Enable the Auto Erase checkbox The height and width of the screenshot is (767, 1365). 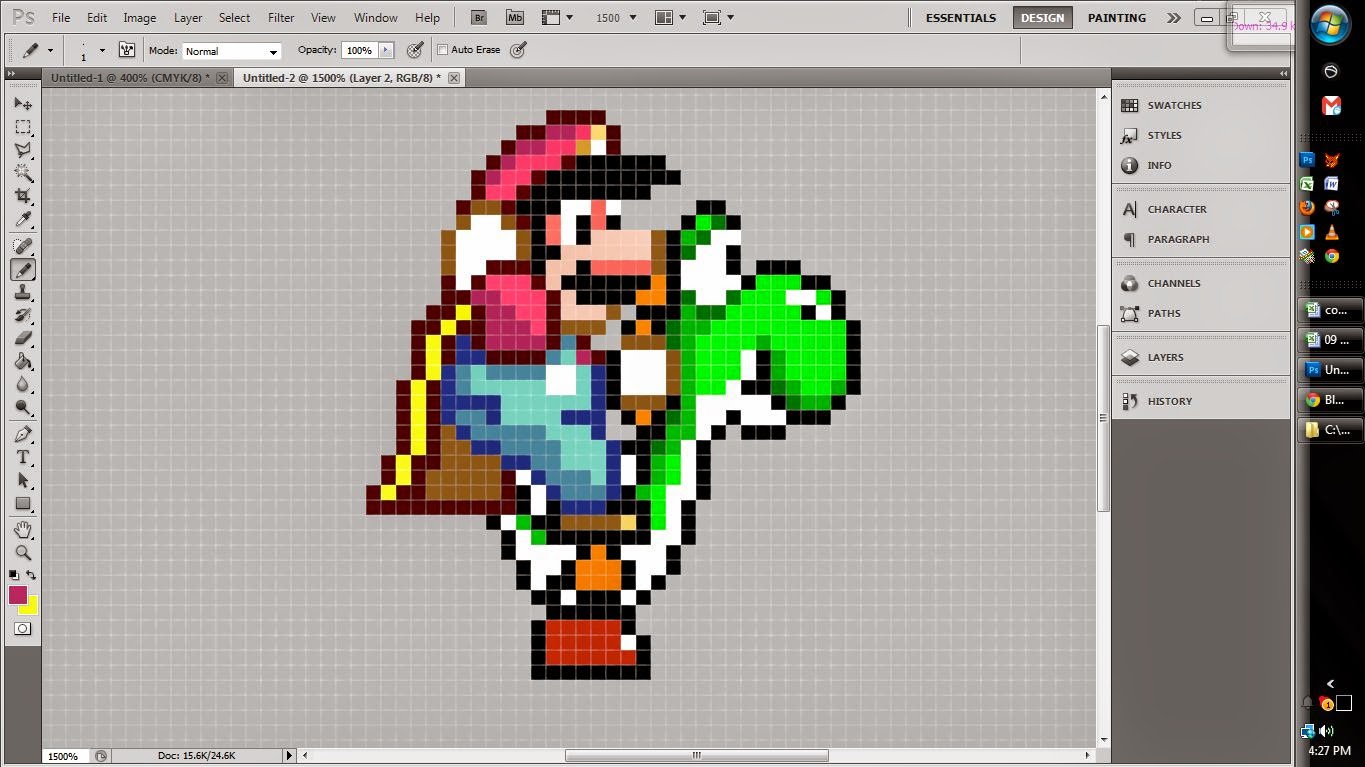pos(442,49)
